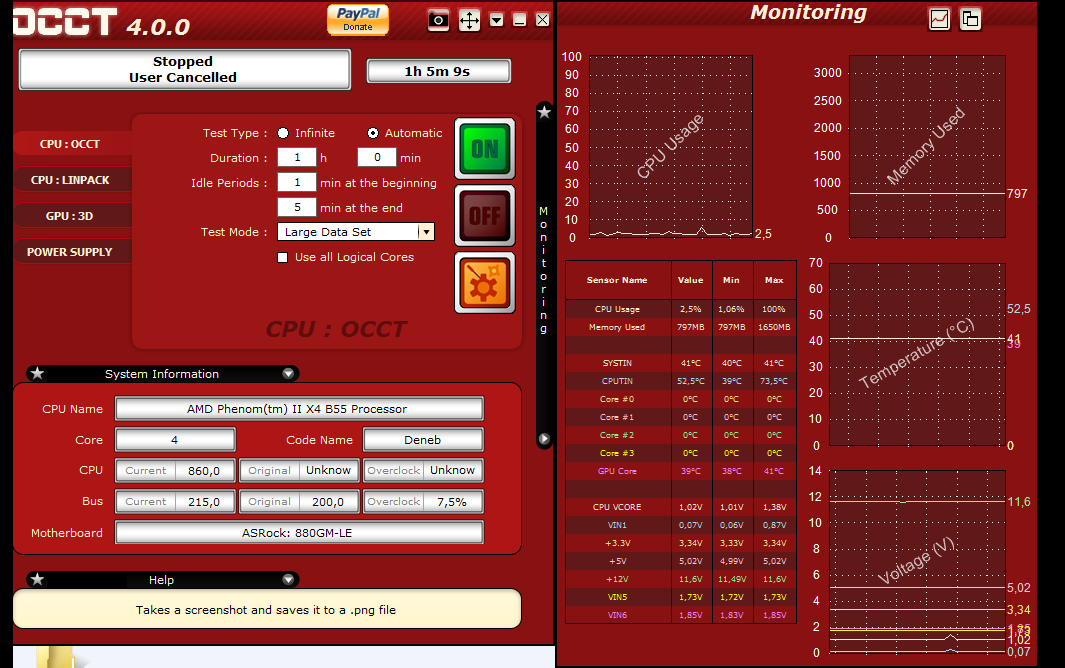Screen dimensions: 1065x668
Task: Click the CPU Current 860,0 field
Action: point(175,470)
